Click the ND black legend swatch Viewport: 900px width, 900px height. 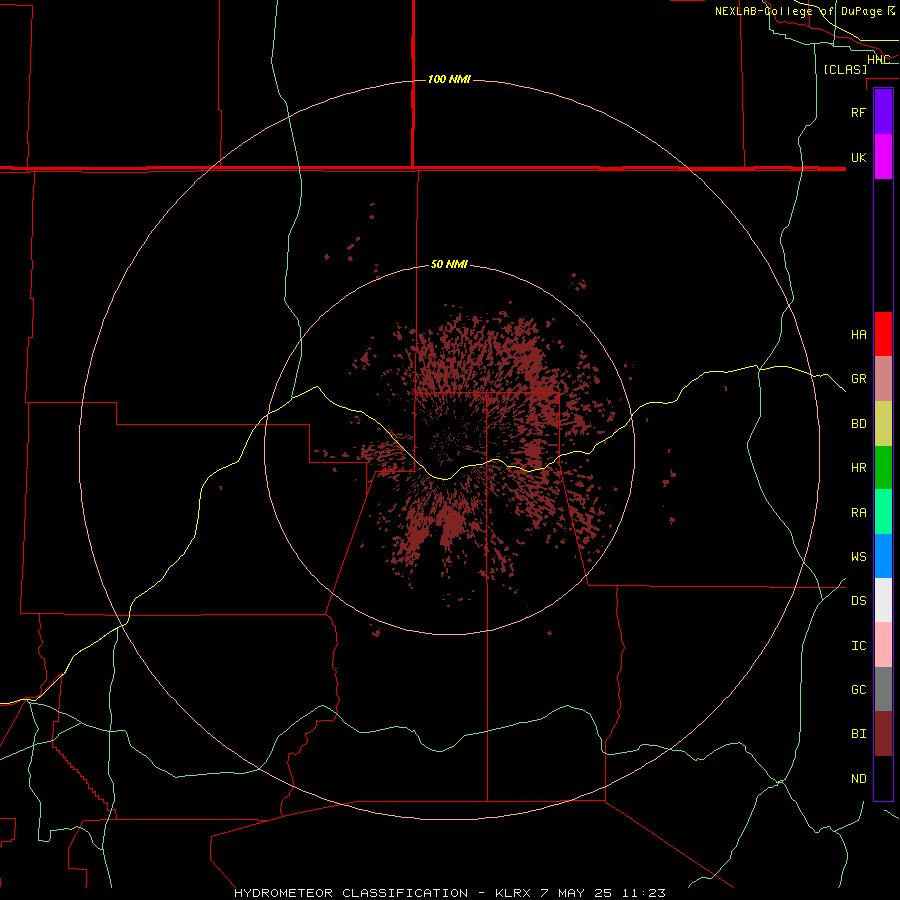tap(883, 778)
